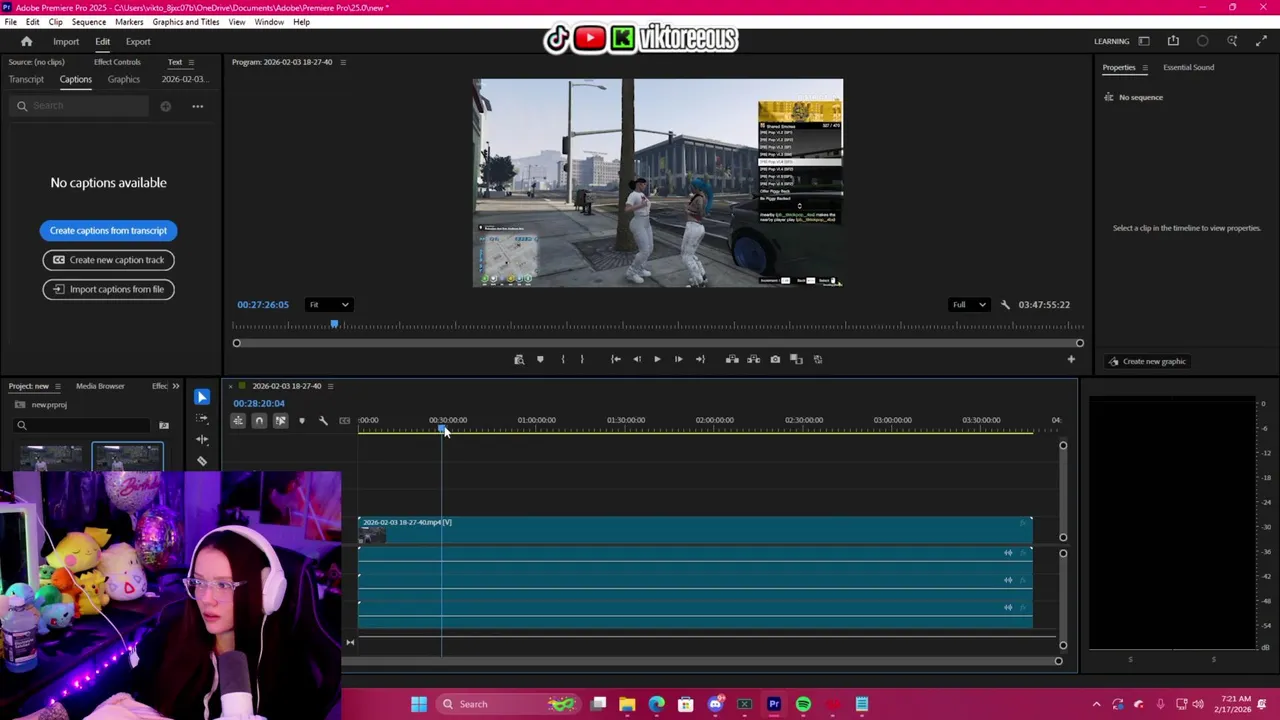Select the Track Select Forward tool
The image size is (1280, 720).
202,419
